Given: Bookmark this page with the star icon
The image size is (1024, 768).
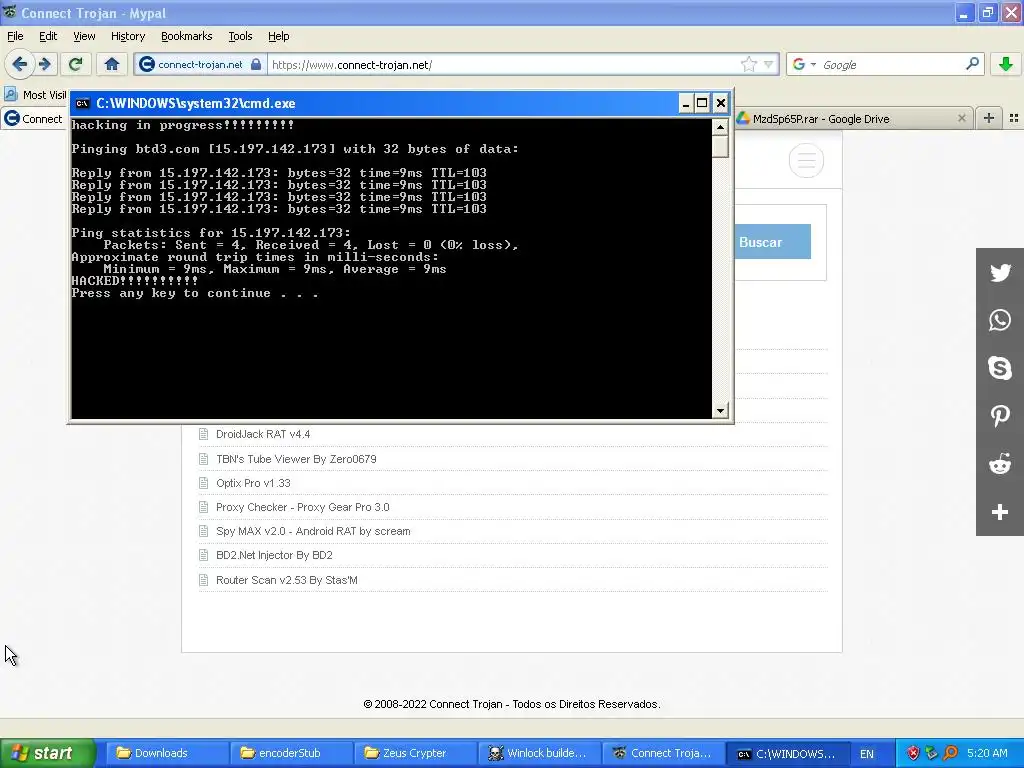Looking at the screenshot, I should click(x=748, y=64).
